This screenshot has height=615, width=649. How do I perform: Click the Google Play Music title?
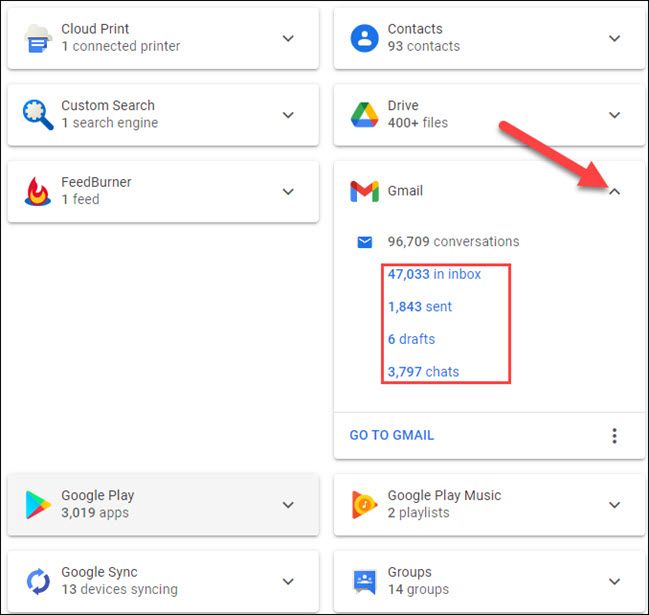pos(445,495)
